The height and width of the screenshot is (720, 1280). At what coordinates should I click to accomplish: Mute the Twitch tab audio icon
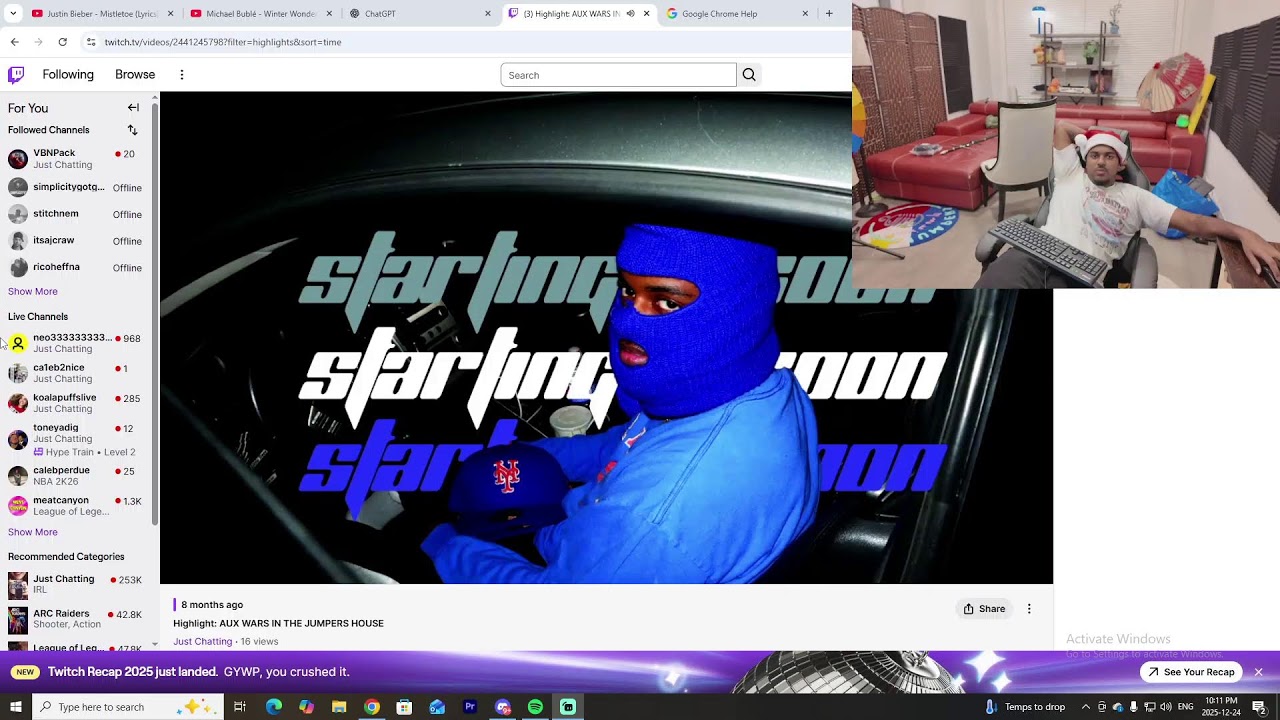(630, 14)
